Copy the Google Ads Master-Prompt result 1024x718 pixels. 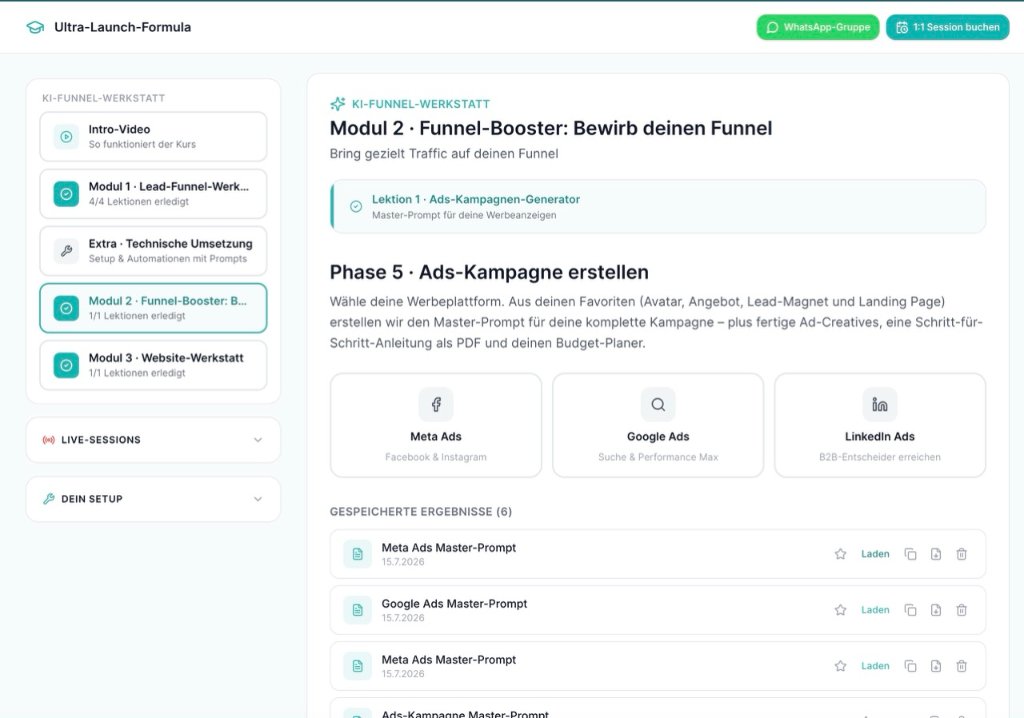click(910, 610)
